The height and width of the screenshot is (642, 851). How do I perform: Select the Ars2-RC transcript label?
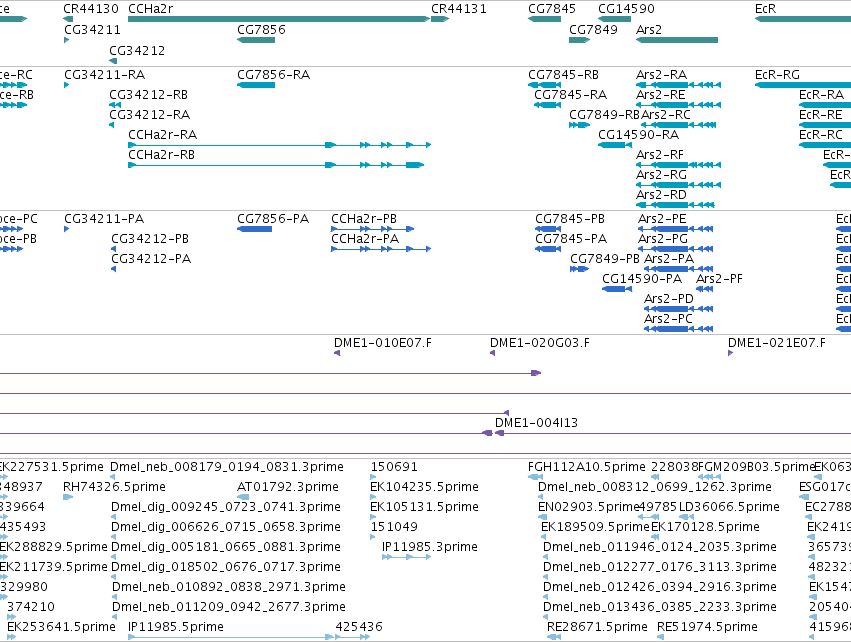tap(666, 115)
